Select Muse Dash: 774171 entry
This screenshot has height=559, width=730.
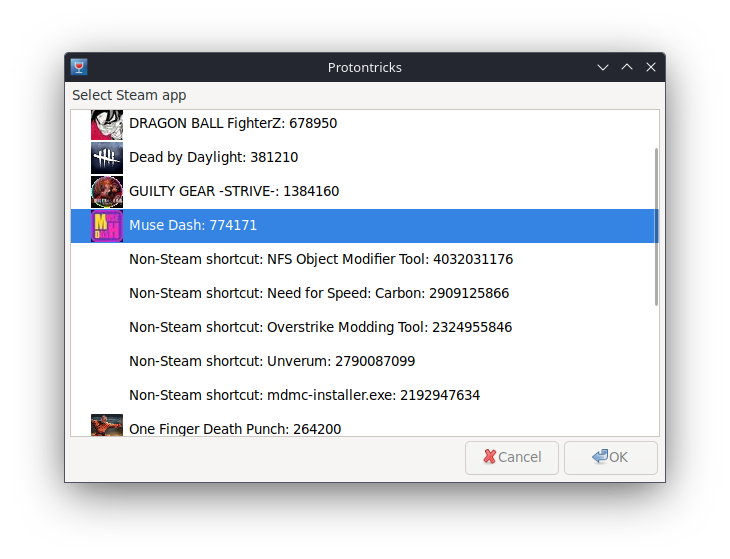(365, 226)
